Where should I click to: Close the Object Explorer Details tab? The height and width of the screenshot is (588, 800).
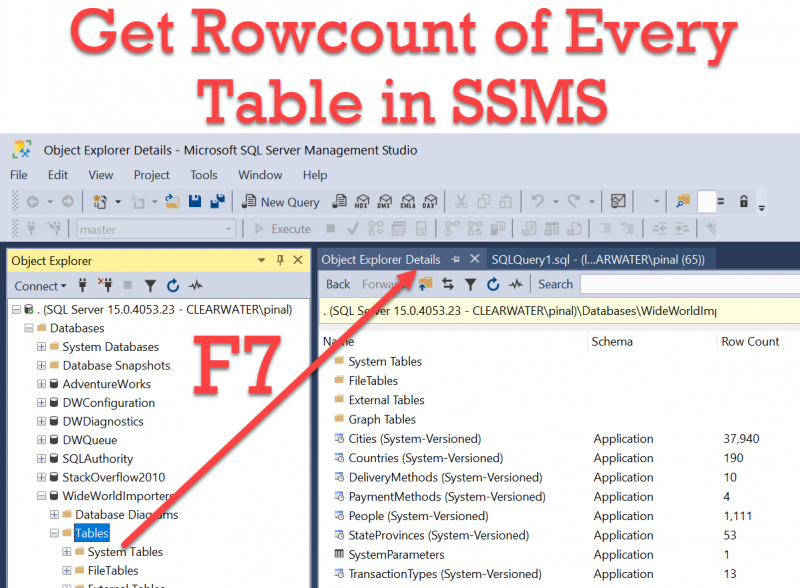tap(474, 259)
